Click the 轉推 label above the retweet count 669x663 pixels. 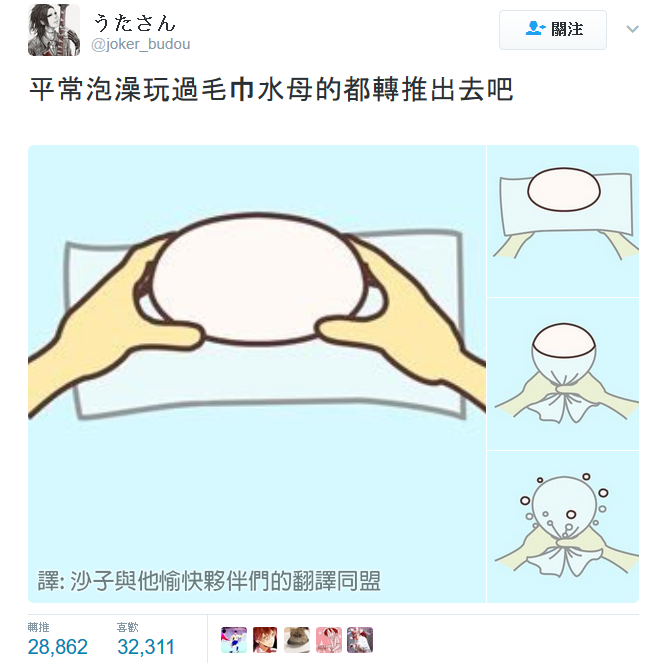click(38, 627)
